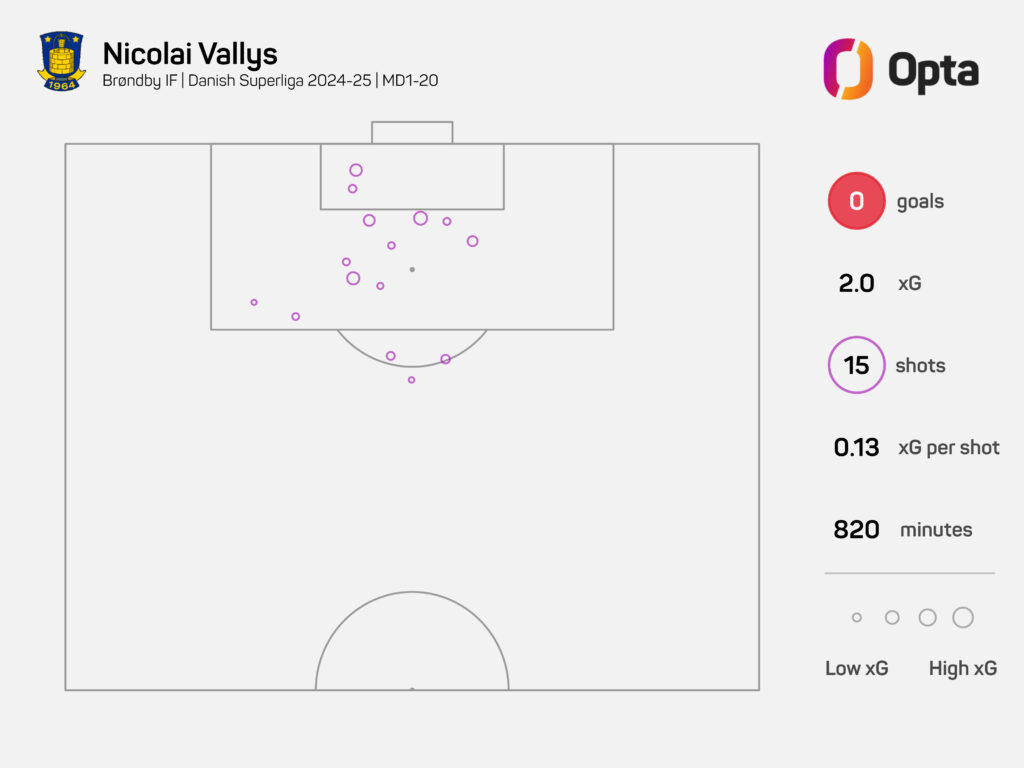Click the Danish Superliga 2024-25 subtitle
Screen dimensions: 1024x768
tap(270, 80)
